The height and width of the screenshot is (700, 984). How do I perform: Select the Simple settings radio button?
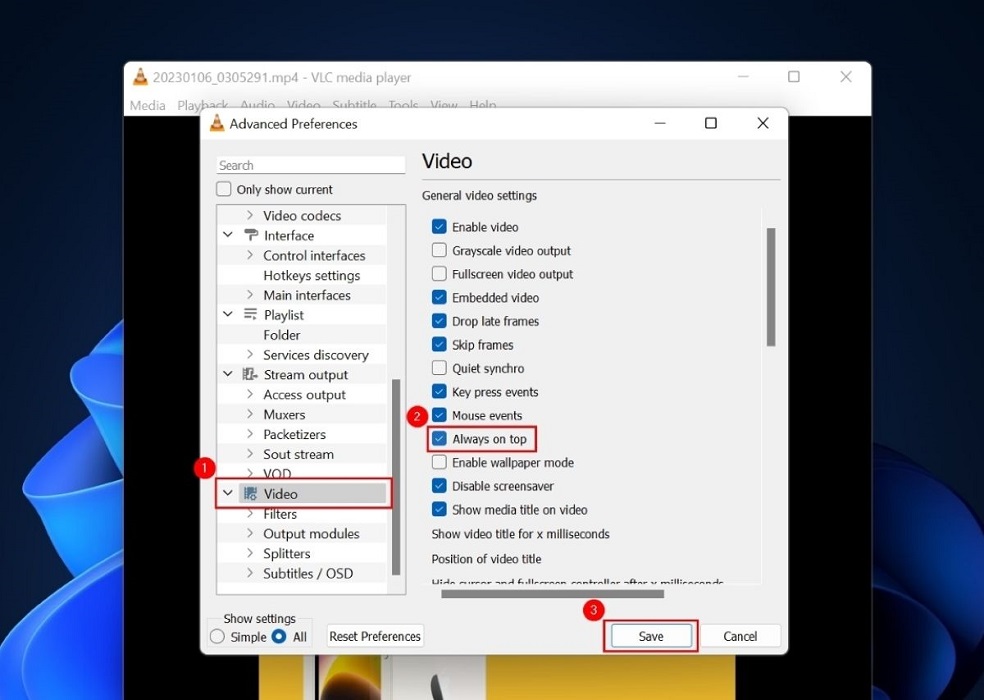[x=216, y=636]
